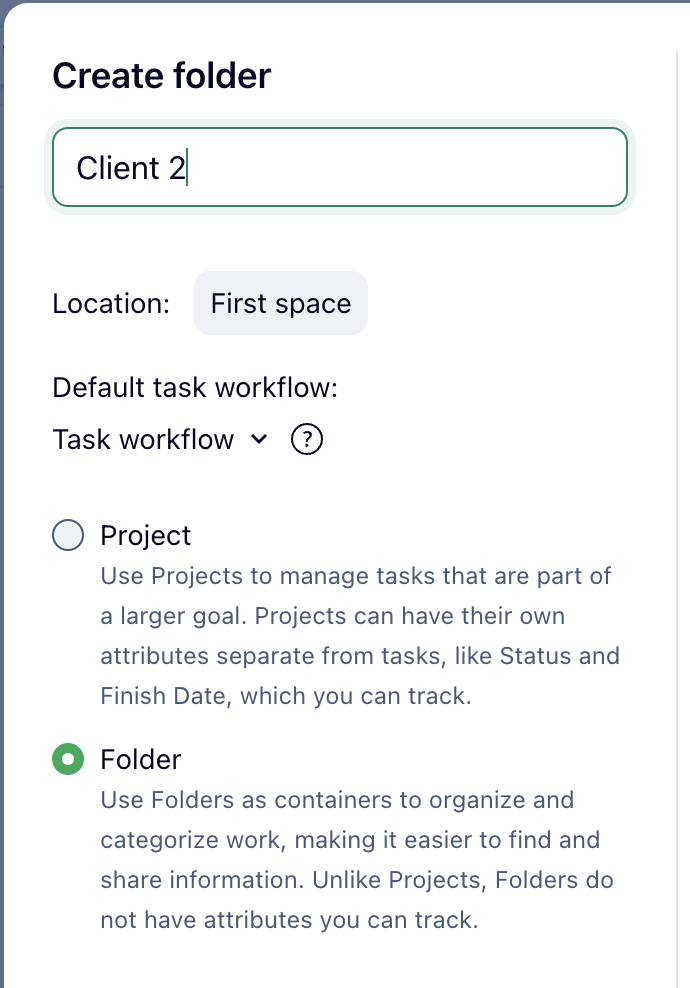The image size is (690, 988).
Task: Select the Folder radio button
Action: tap(67, 760)
